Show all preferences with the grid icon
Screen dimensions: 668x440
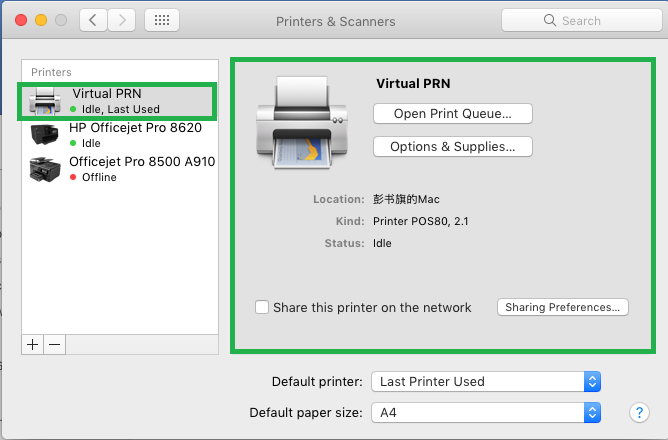pos(162,20)
